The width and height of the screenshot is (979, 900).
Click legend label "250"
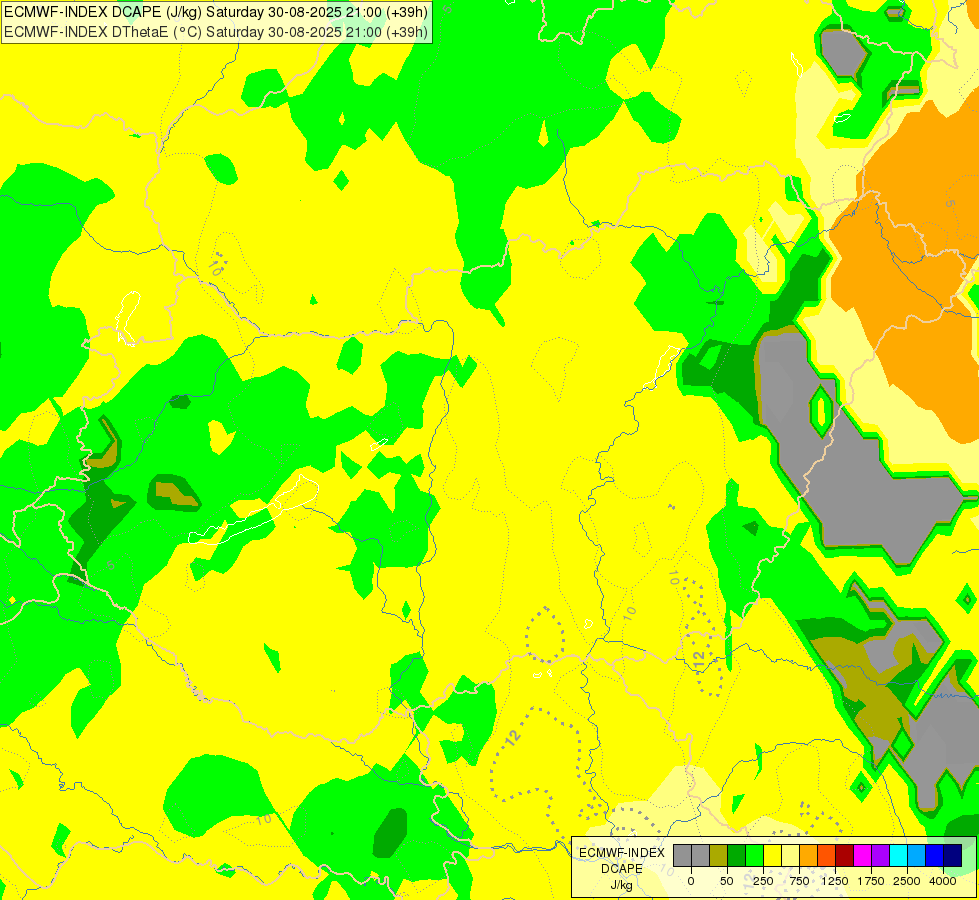coord(763,881)
